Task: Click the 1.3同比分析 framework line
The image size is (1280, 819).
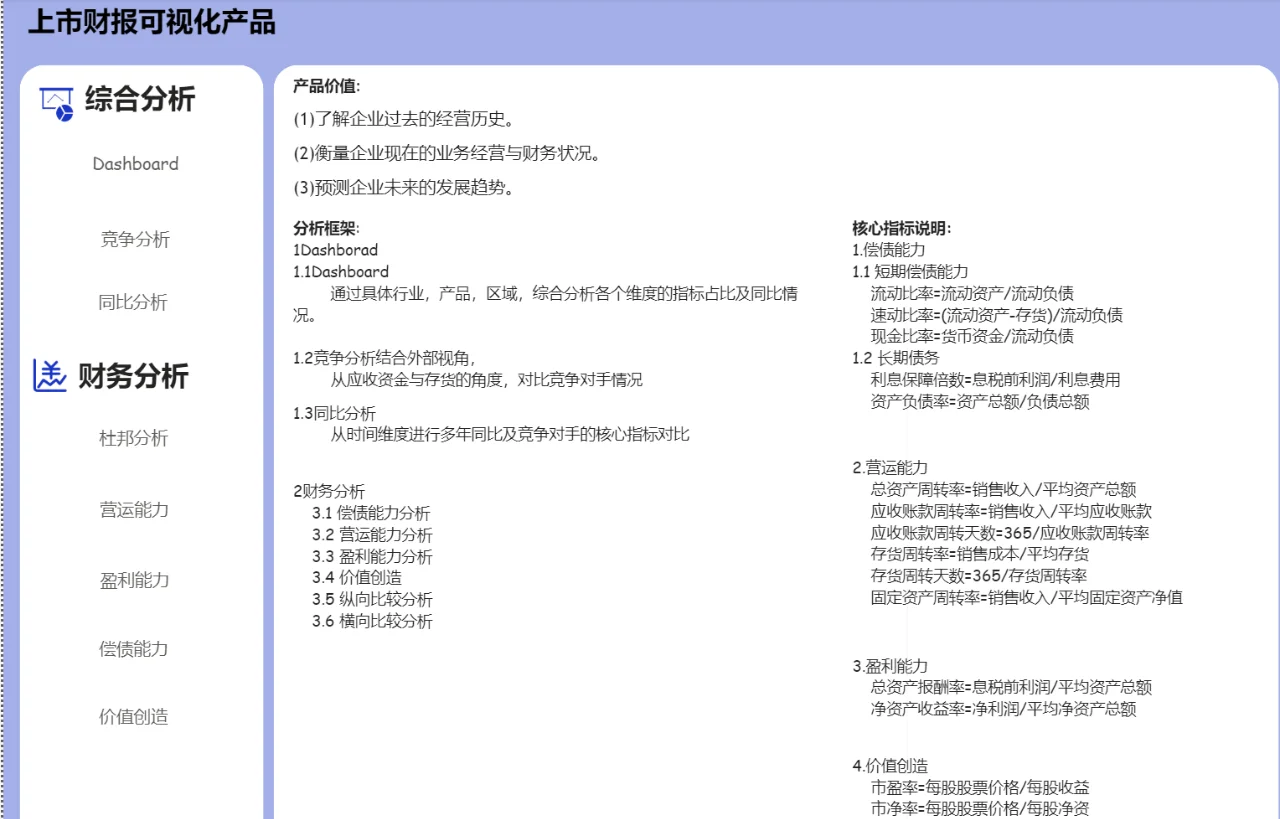Action: (x=334, y=413)
